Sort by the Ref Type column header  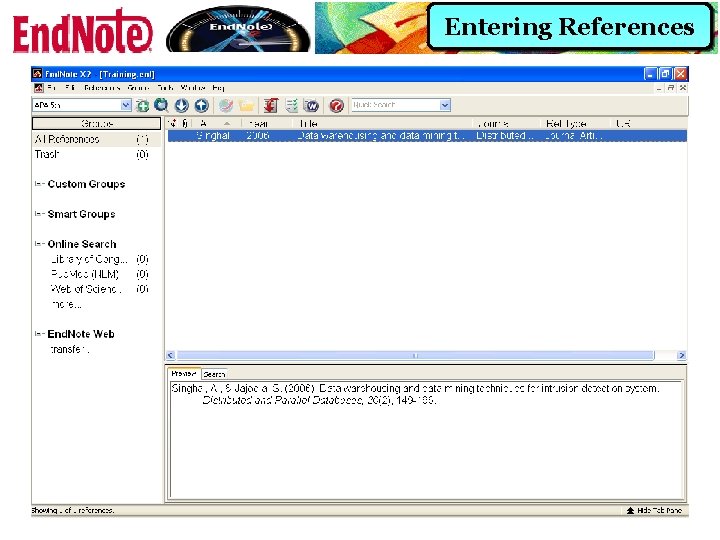pyautogui.click(x=576, y=124)
